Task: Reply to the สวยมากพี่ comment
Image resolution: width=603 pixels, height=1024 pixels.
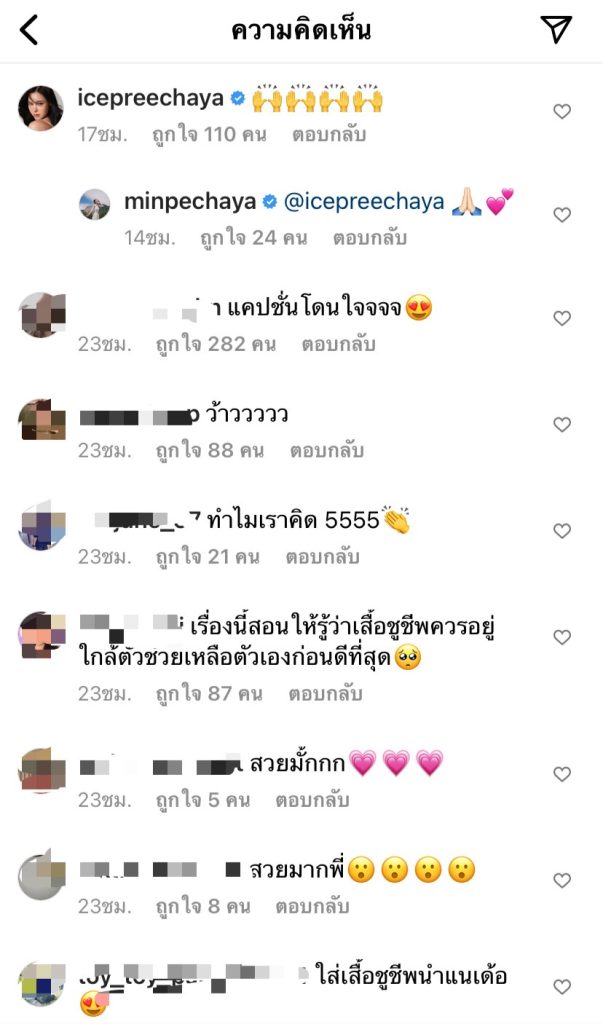Action: tap(312, 906)
